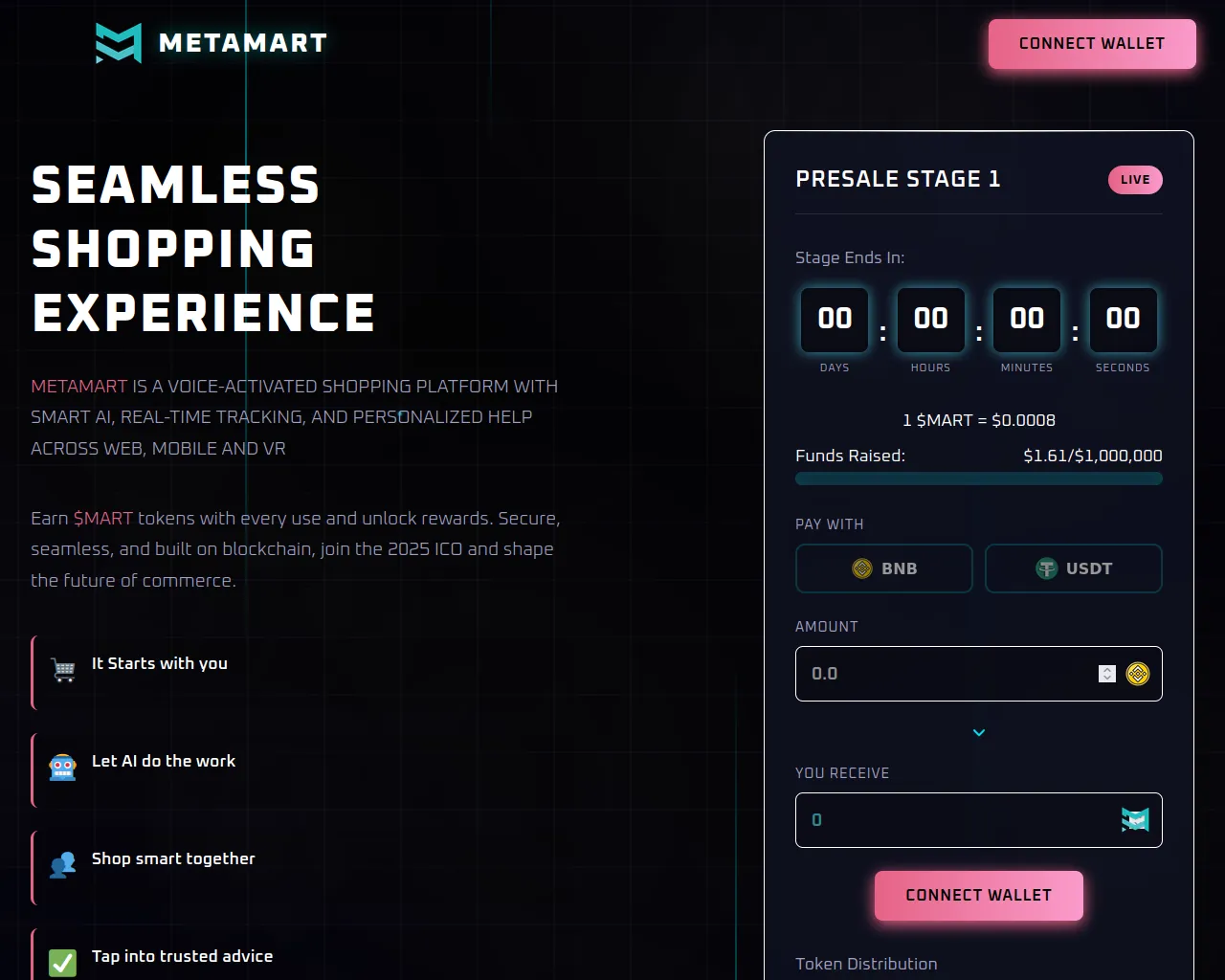Click the robot face icon
Screen dimensions: 1225x980
click(63, 768)
